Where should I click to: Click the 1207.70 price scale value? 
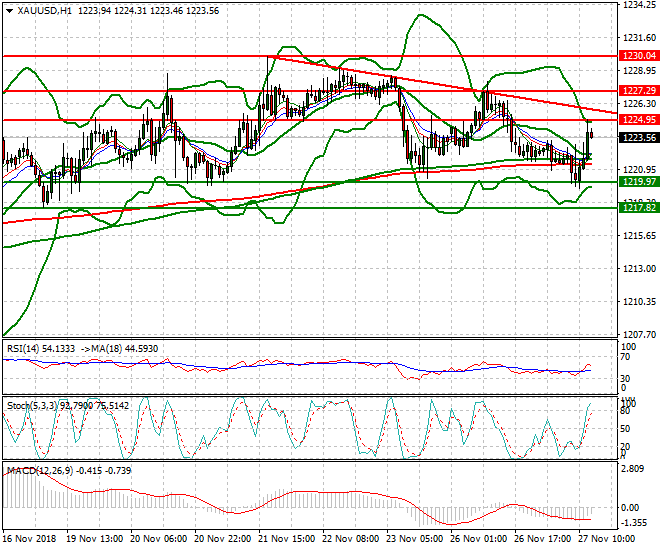pyautogui.click(x=639, y=335)
